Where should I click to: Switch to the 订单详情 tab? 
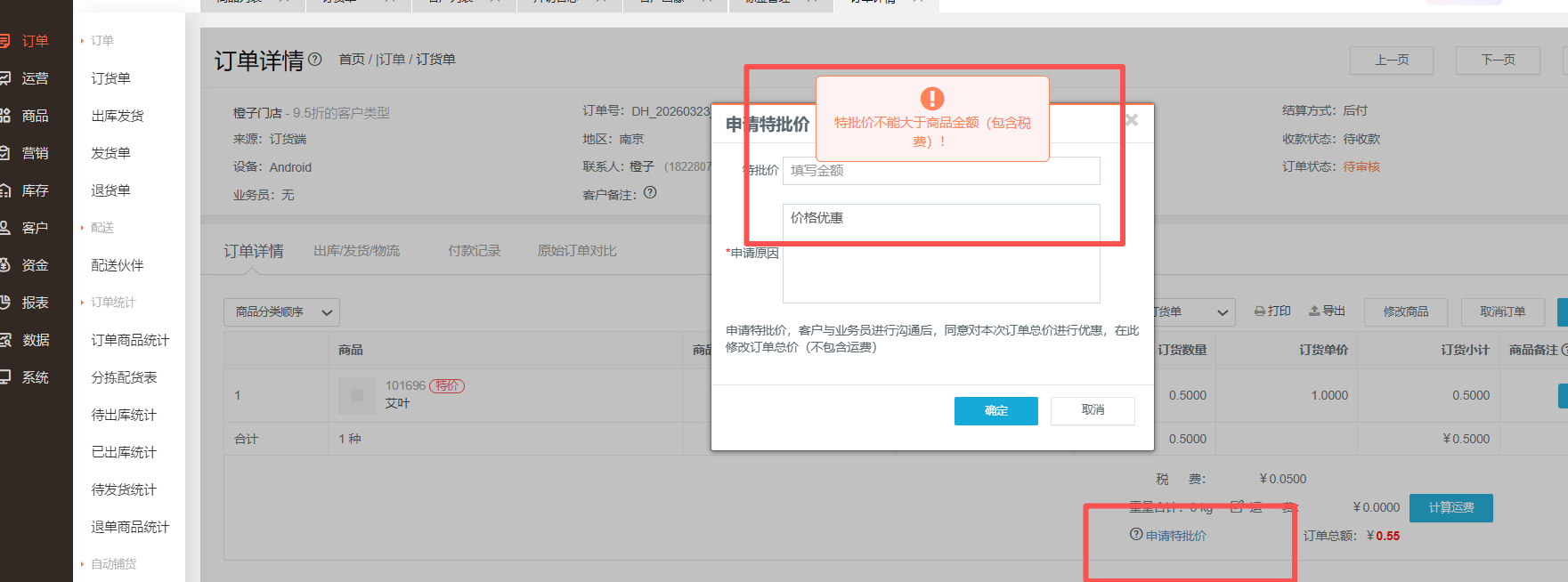[254, 252]
